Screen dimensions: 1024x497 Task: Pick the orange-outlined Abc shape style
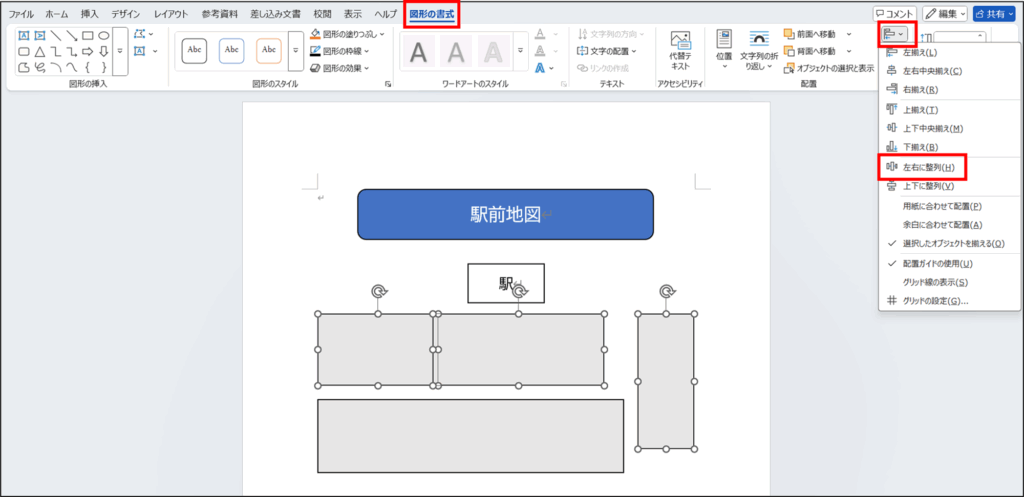[x=268, y=50]
